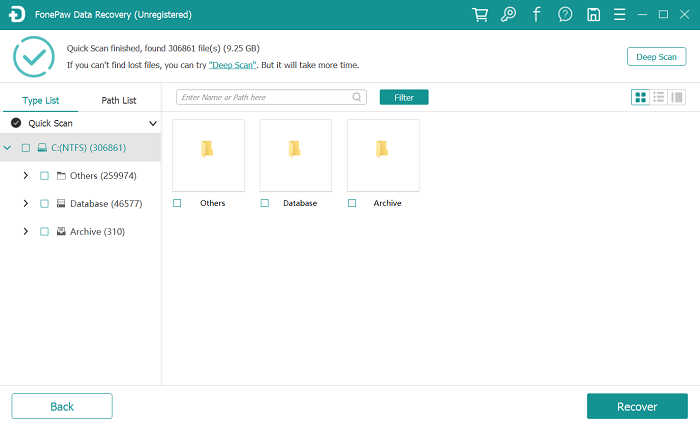The image size is (700, 430).
Task: Click the Filter button
Action: point(404,97)
